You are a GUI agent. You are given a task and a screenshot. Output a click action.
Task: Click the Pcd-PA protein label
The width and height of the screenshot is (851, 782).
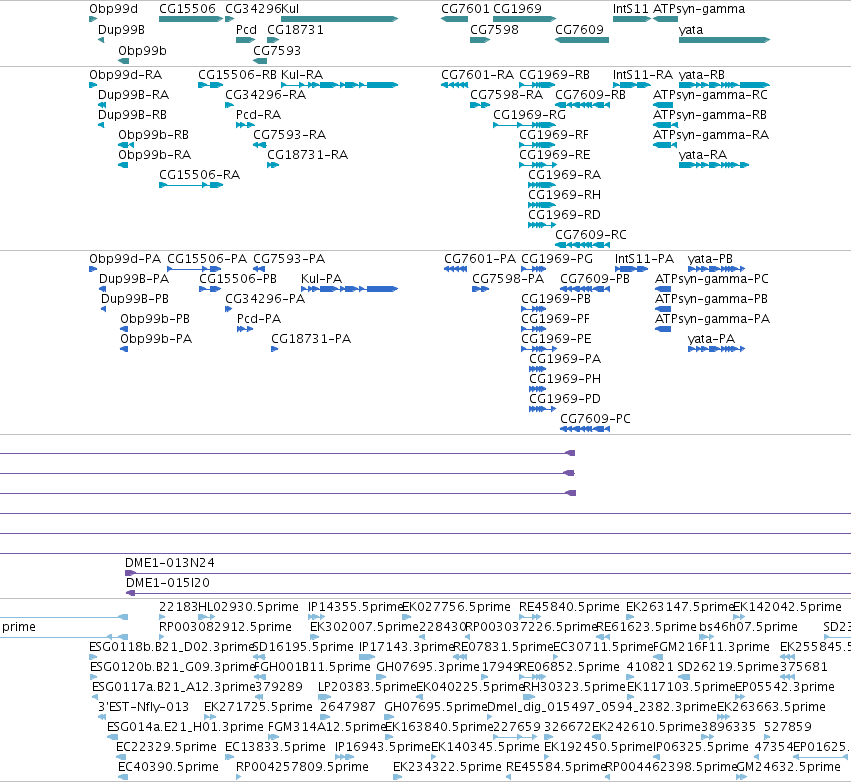pyautogui.click(x=259, y=319)
